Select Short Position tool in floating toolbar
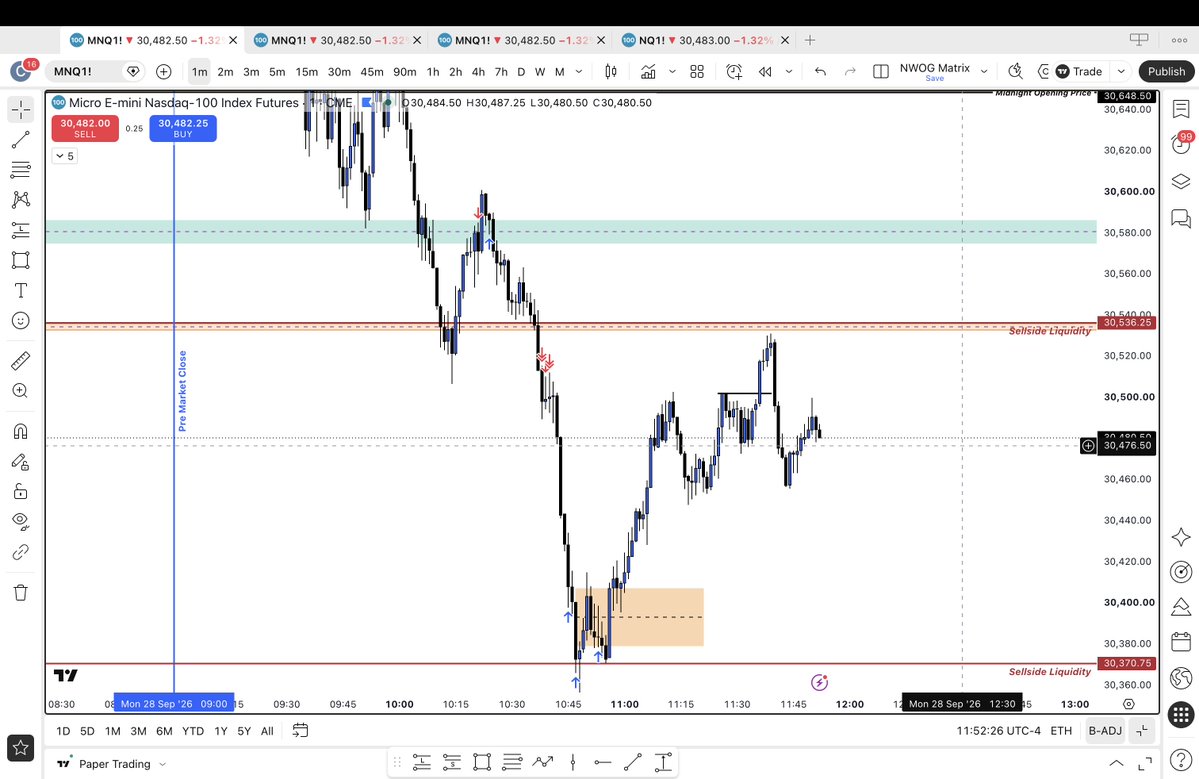1199x779 pixels. [452, 761]
